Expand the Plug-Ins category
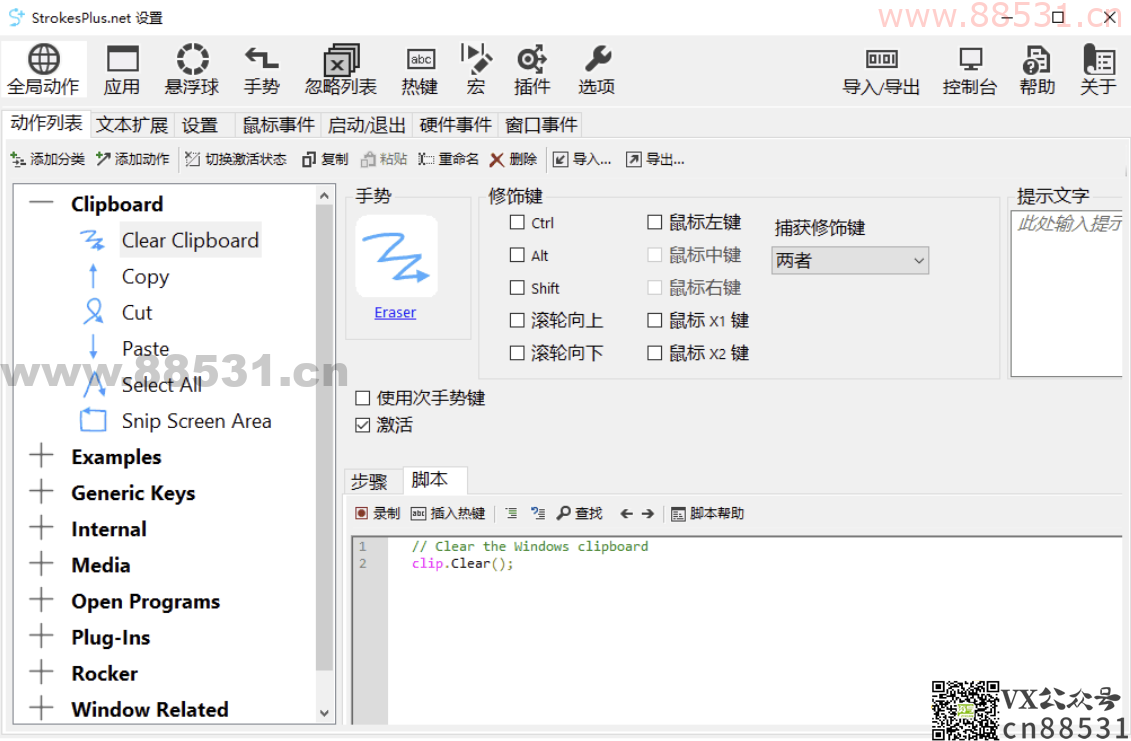The image size is (1131, 741). [x=41, y=636]
